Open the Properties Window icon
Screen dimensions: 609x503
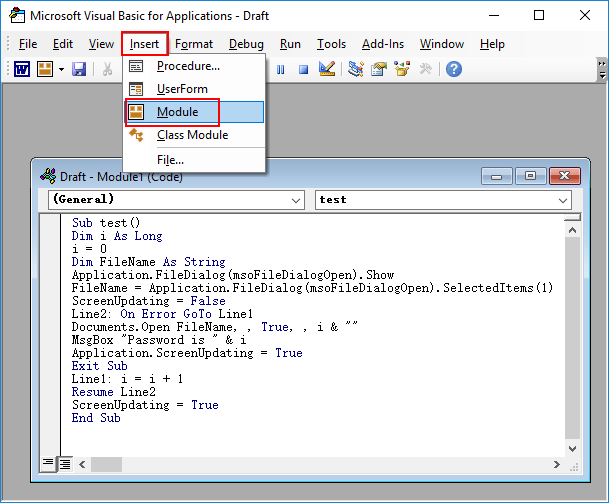point(379,69)
